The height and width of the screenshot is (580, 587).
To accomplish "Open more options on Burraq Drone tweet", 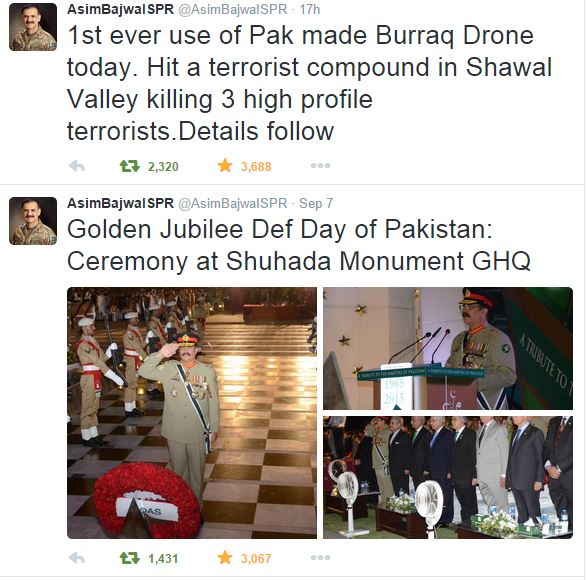I will point(320,166).
